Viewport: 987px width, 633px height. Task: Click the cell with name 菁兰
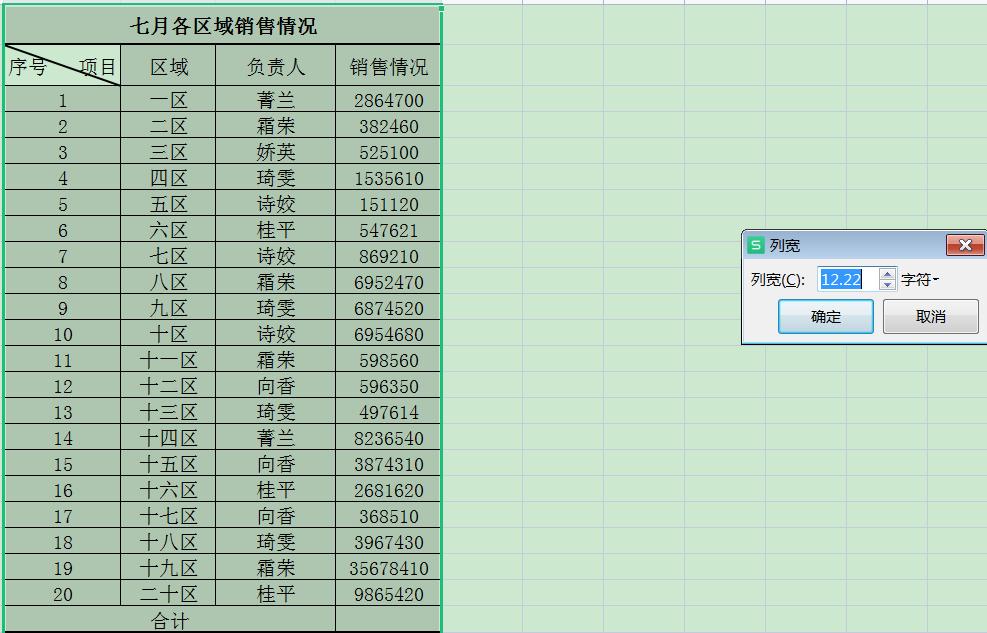[274, 100]
